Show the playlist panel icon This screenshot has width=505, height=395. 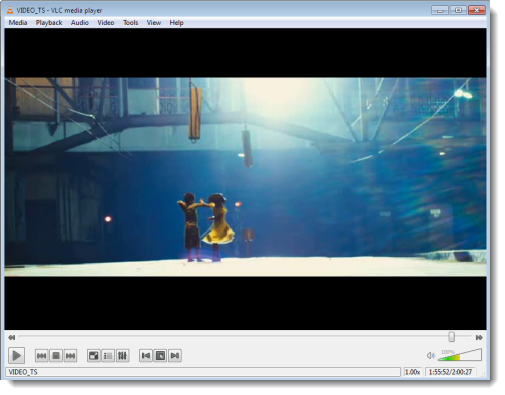point(108,356)
